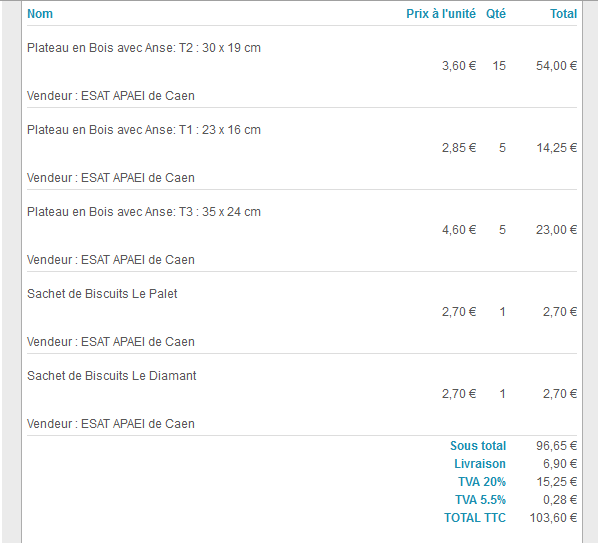Click the TVA 5.5% label
Viewport: 598px width, 543px height.
pyautogui.click(x=481, y=500)
